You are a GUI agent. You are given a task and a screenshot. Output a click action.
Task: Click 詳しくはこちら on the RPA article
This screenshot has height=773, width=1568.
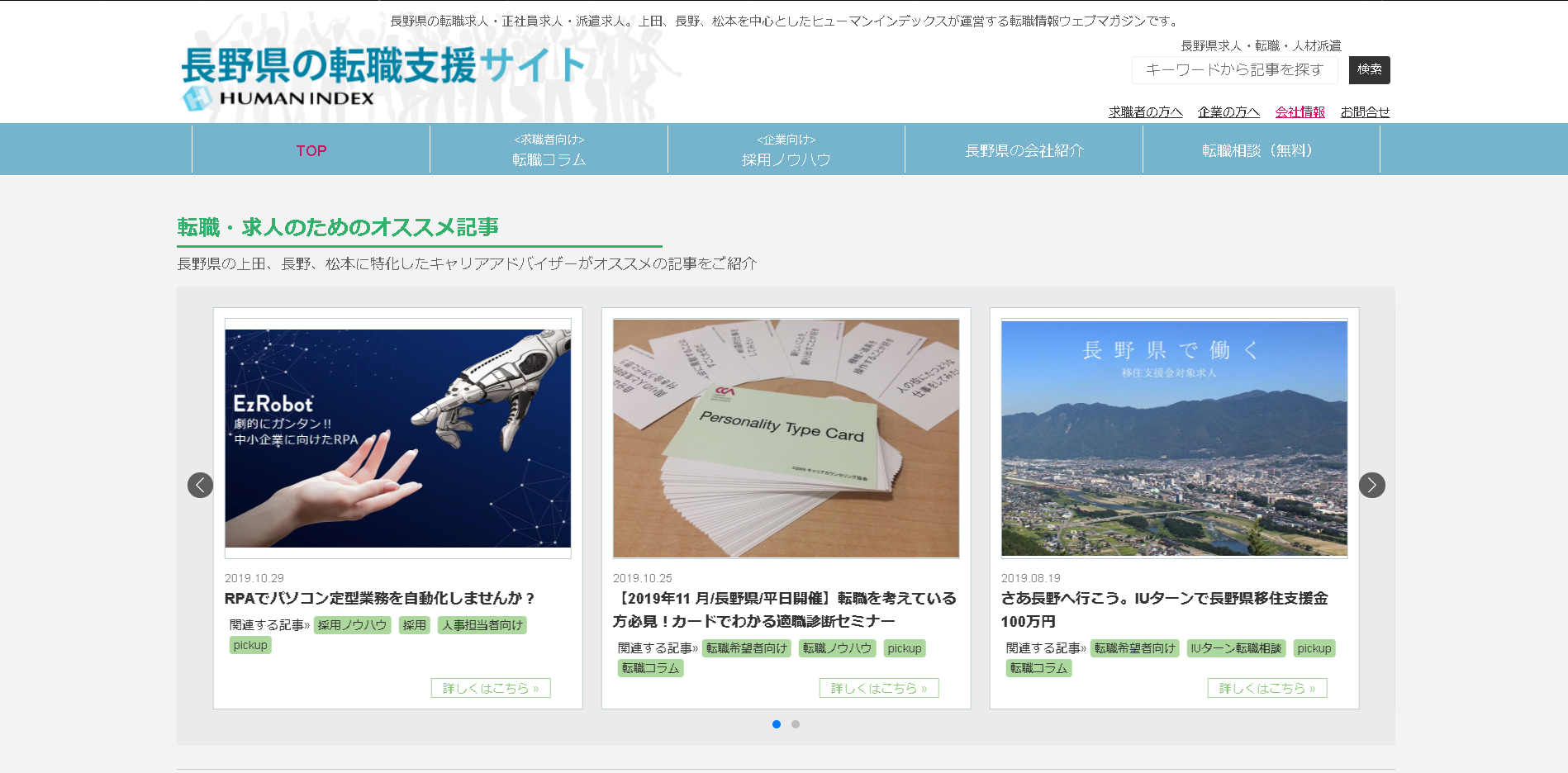pos(491,688)
